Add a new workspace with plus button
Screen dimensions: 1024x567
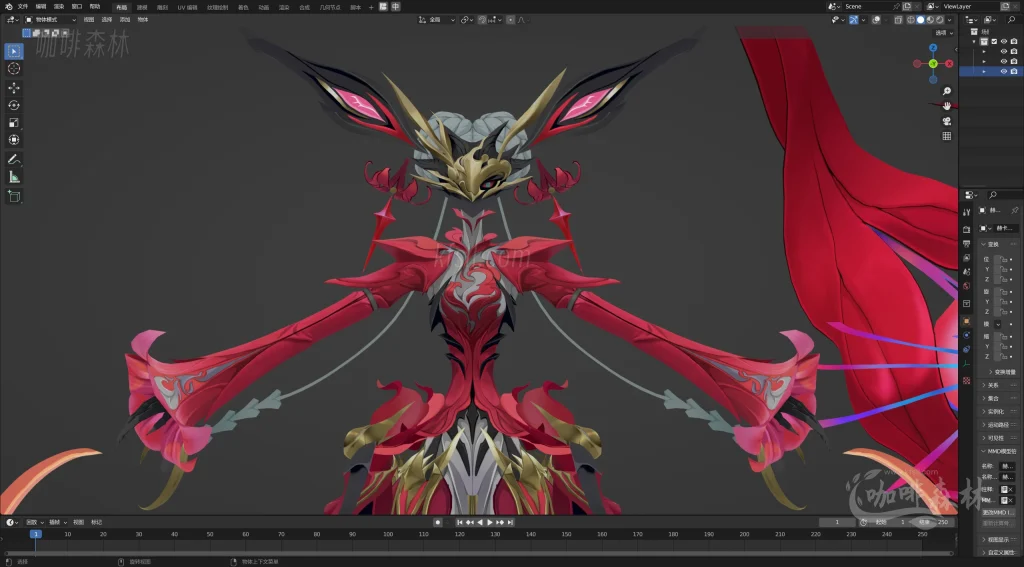pyautogui.click(x=371, y=7)
